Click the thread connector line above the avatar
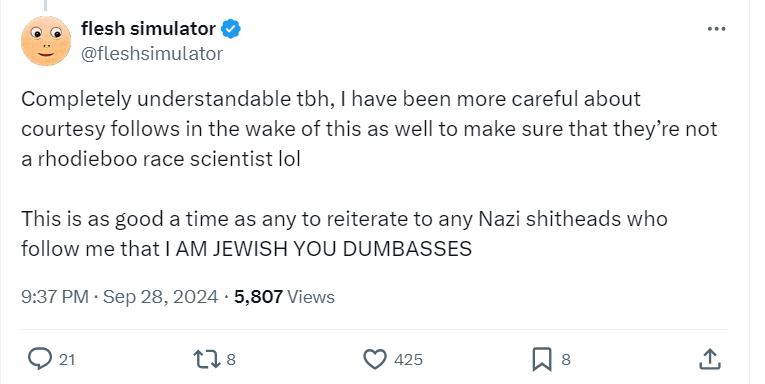Viewport: 765px width, 384px height. pos(45,5)
